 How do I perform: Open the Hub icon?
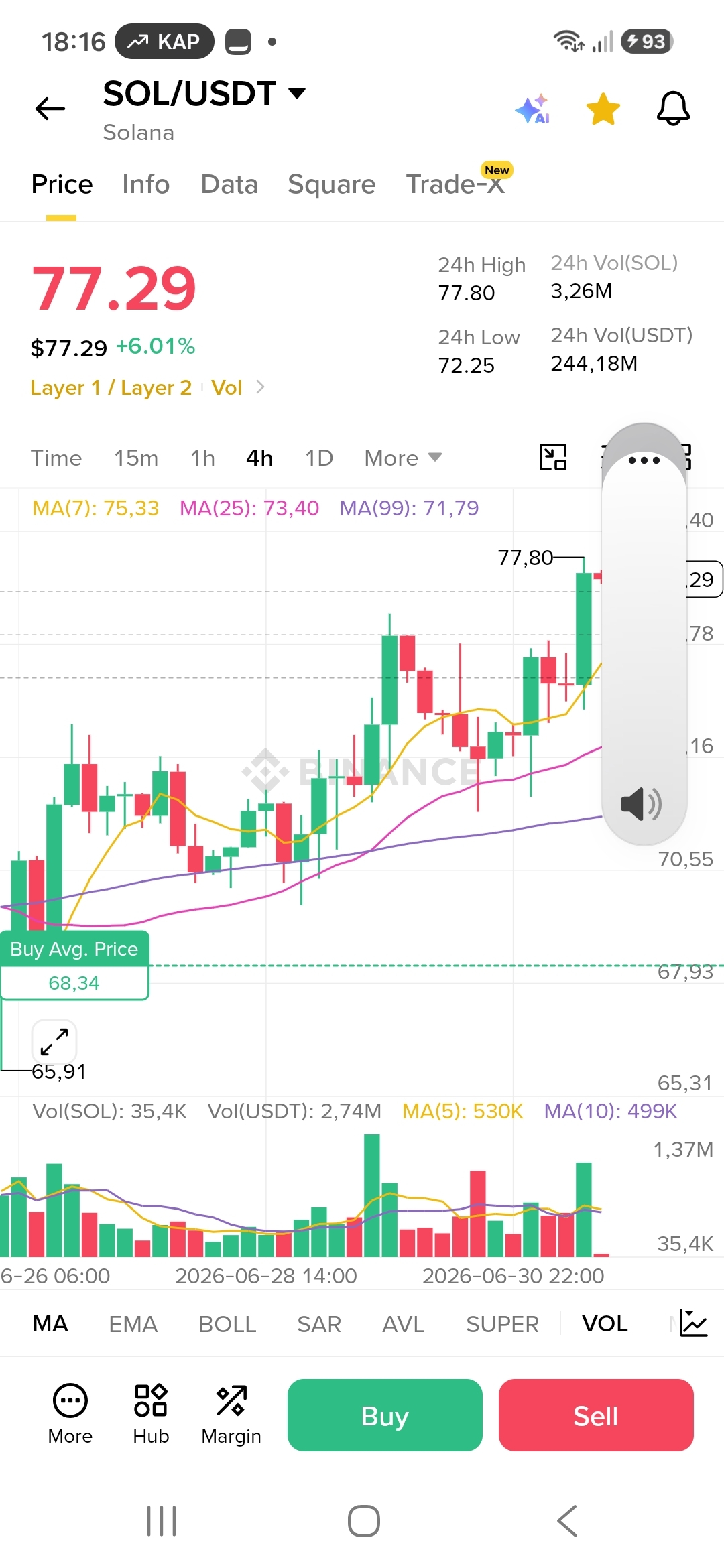pos(151,1414)
